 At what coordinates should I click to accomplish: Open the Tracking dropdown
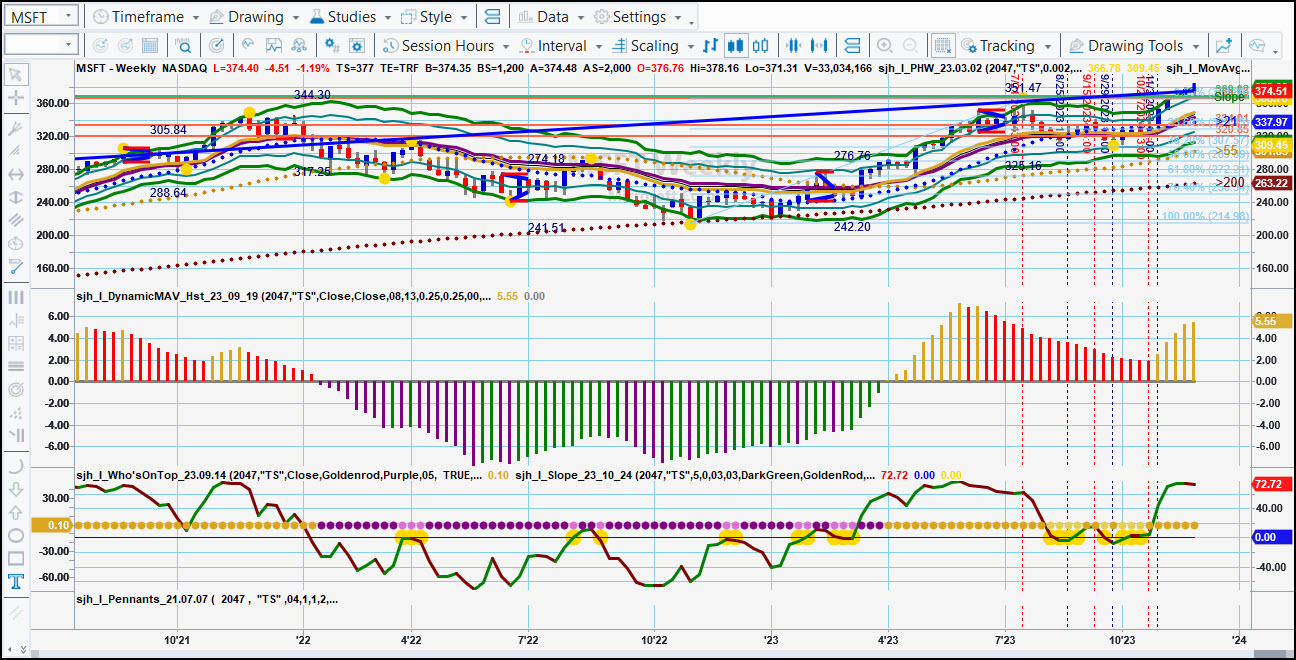click(1007, 45)
